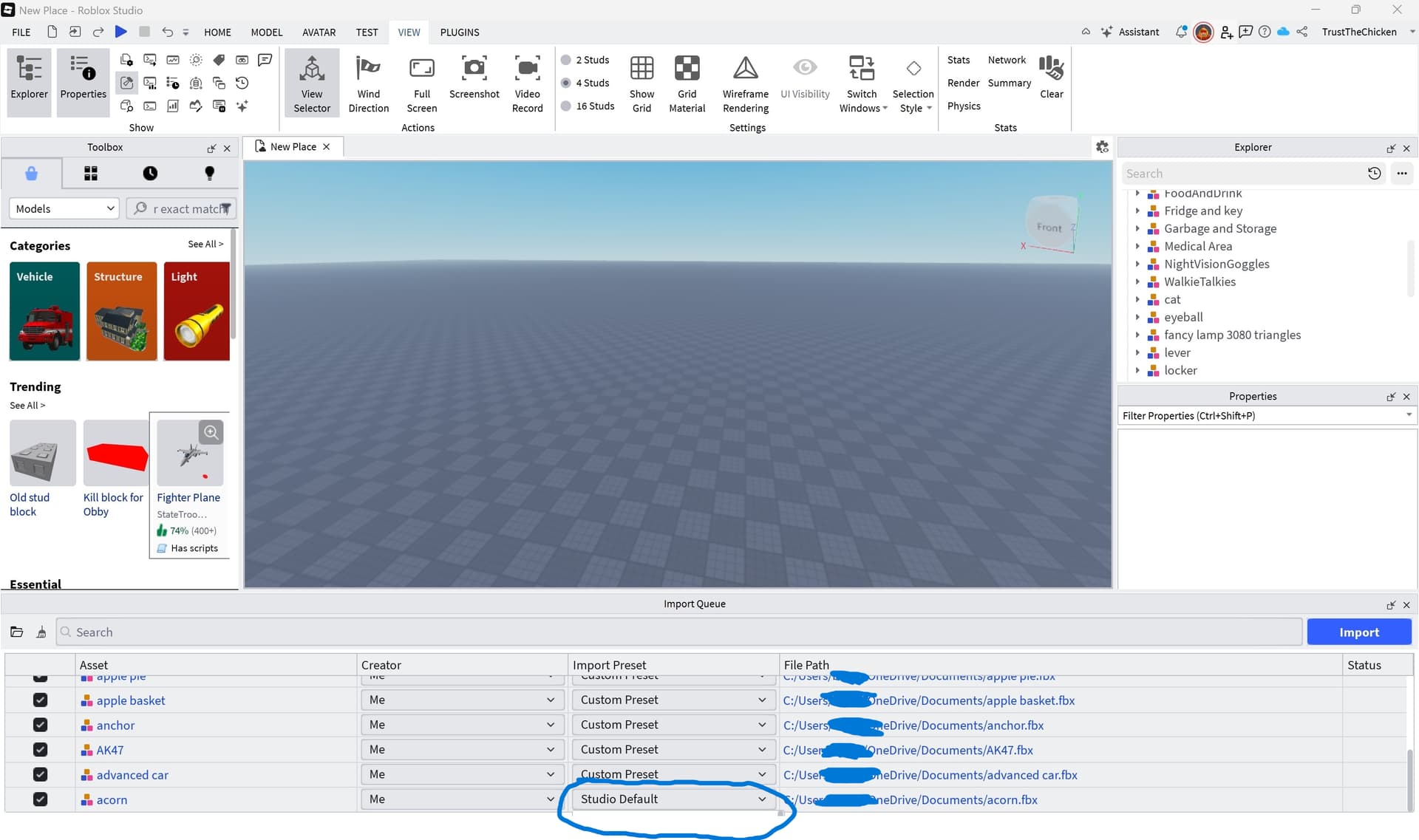Uncheck the apple basket row checkbox
The image size is (1419, 840).
click(x=41, y=700)
